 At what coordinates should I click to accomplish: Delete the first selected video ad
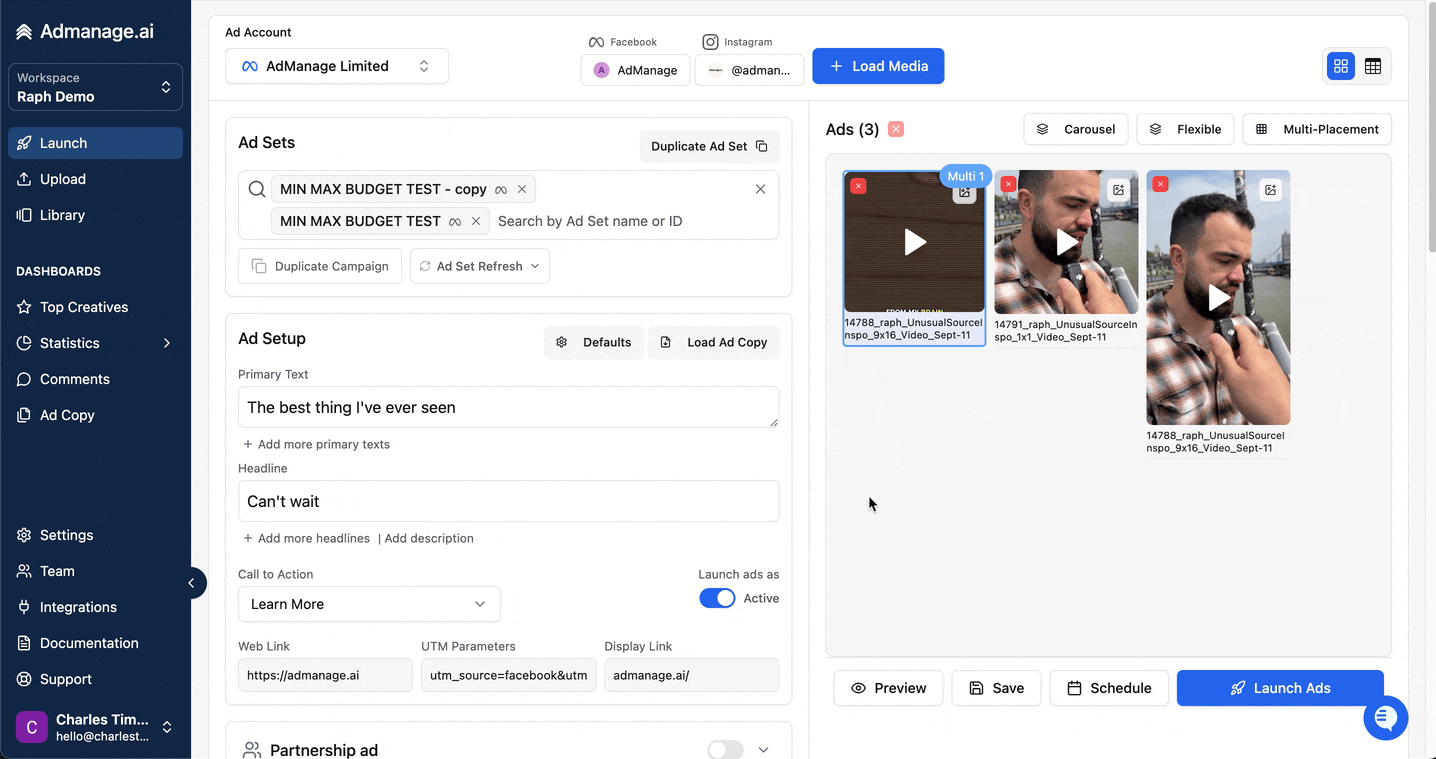(x=858, y=185)
